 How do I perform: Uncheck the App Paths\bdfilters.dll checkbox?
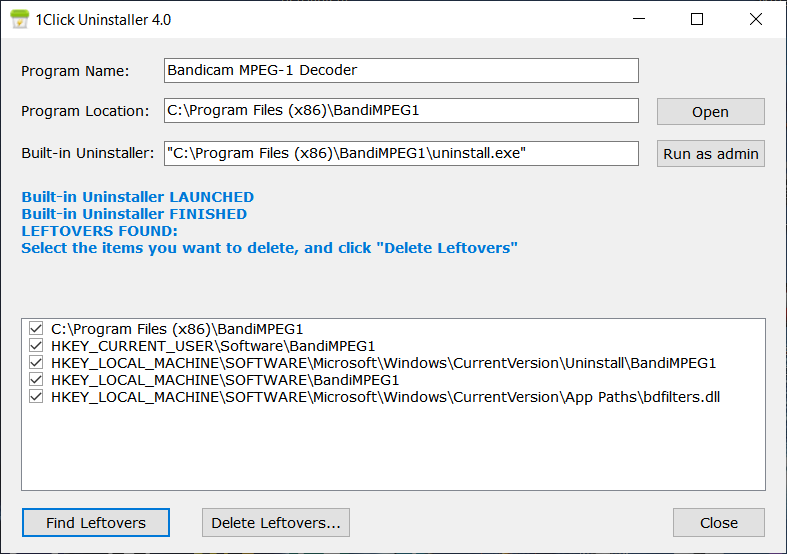37,397
